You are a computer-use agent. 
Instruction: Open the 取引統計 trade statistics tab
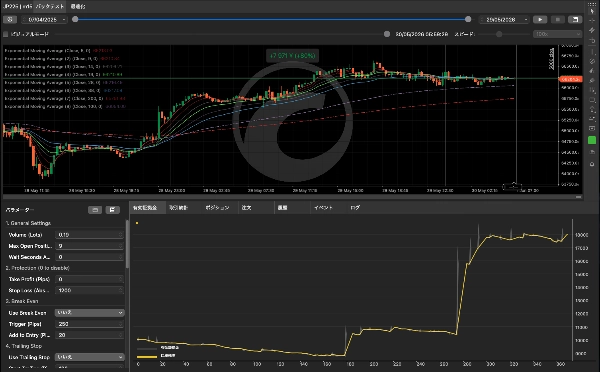pyautogui.click(x=179, y=207)
